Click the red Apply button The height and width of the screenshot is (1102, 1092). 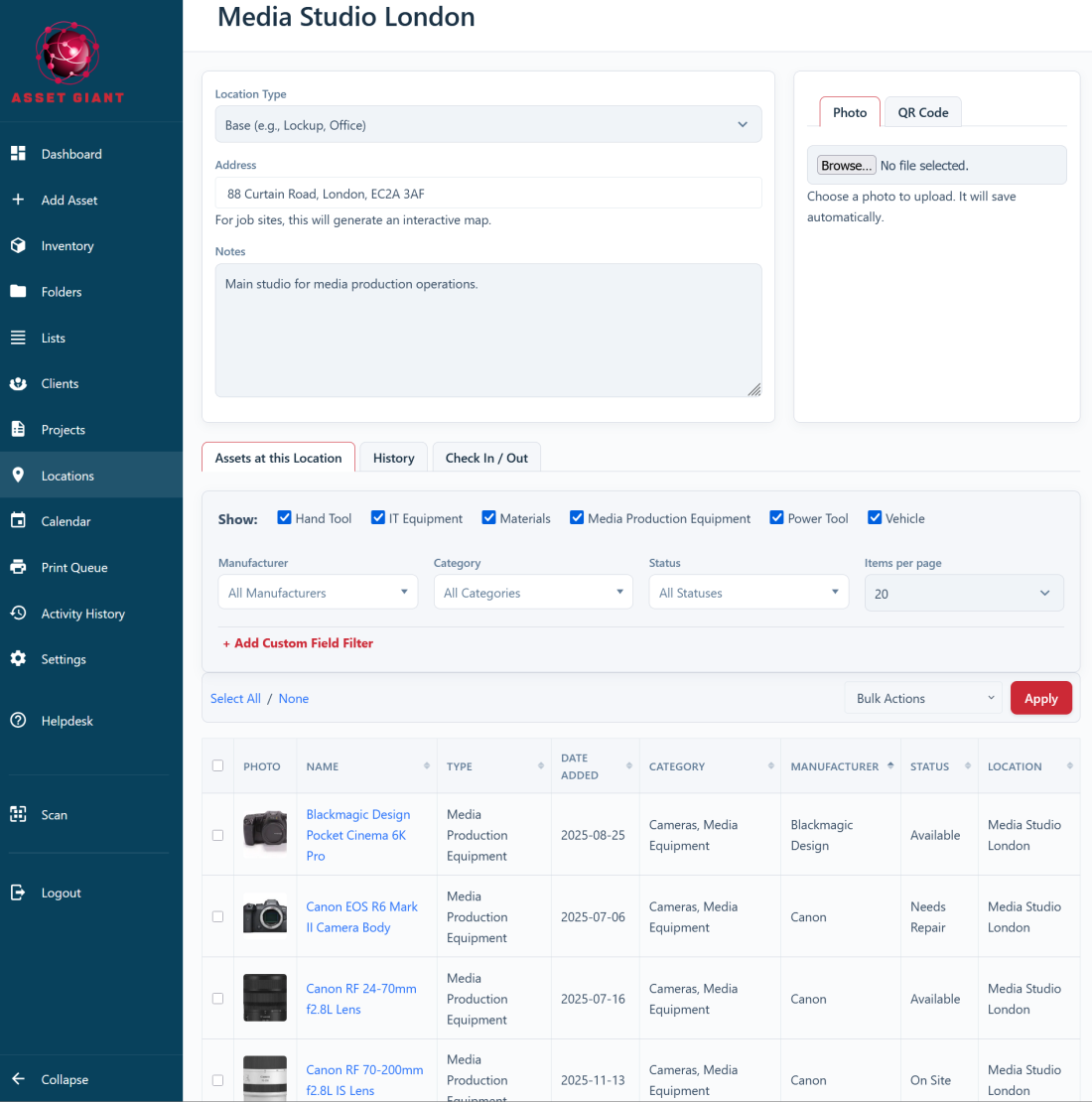(x=1040, y=698)
